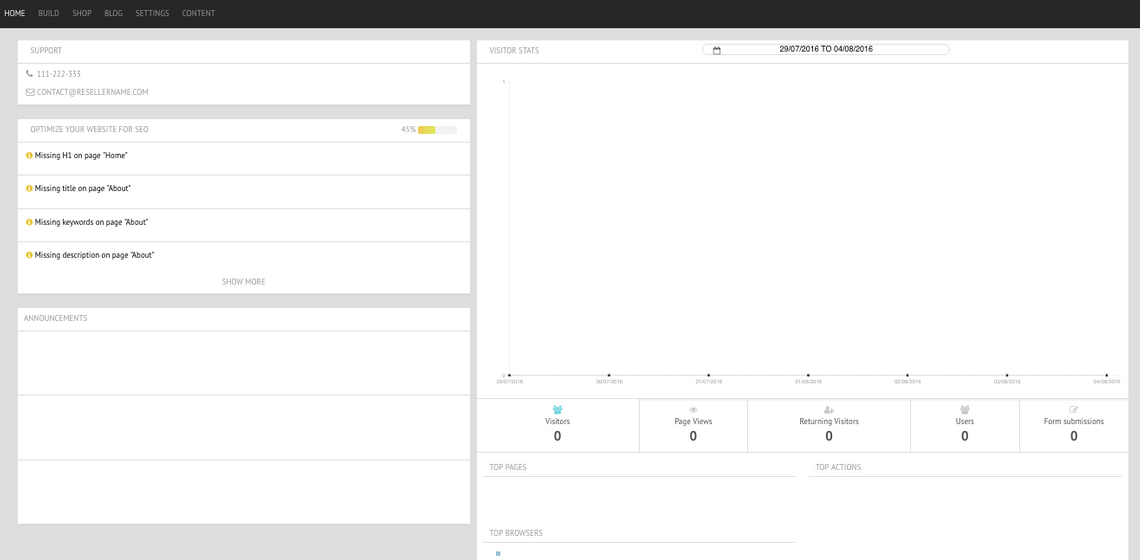Expand SEO list with Show More
Image resolution: width=1140 pixels, height=560 pixels.
click(243, 282)
